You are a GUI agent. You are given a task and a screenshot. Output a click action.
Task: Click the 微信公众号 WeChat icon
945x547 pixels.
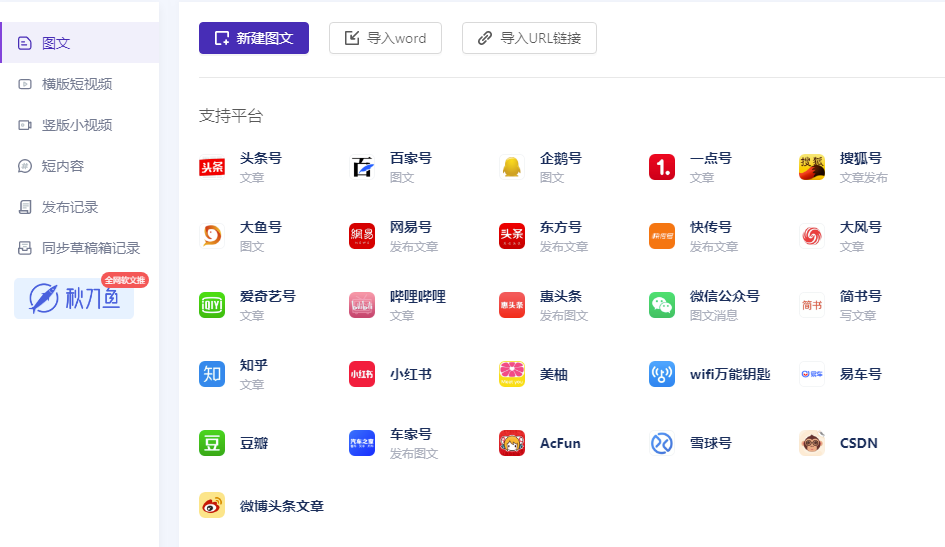click(662, 305)
